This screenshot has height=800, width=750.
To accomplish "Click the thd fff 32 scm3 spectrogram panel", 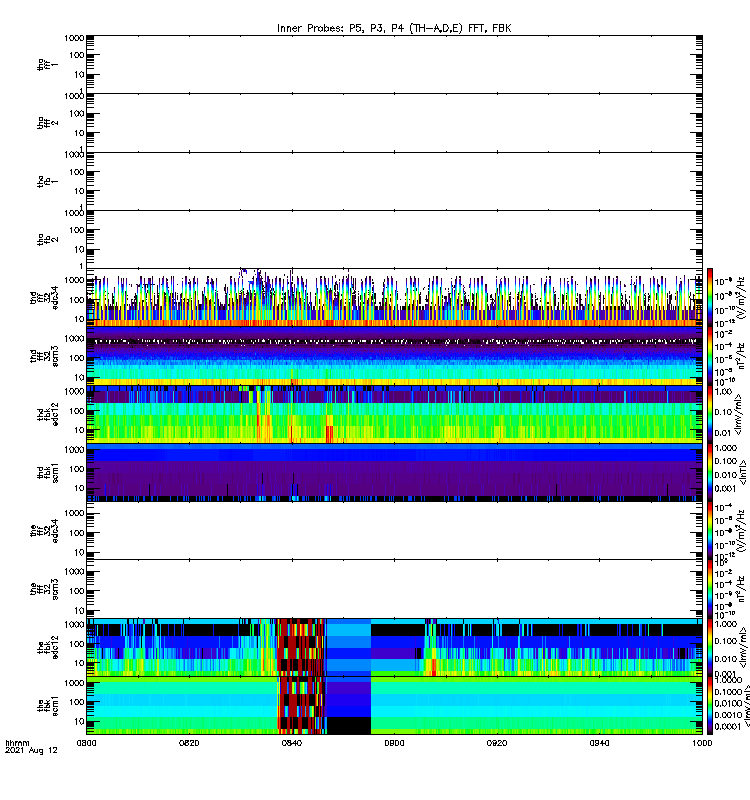I will tap(394, 356).
